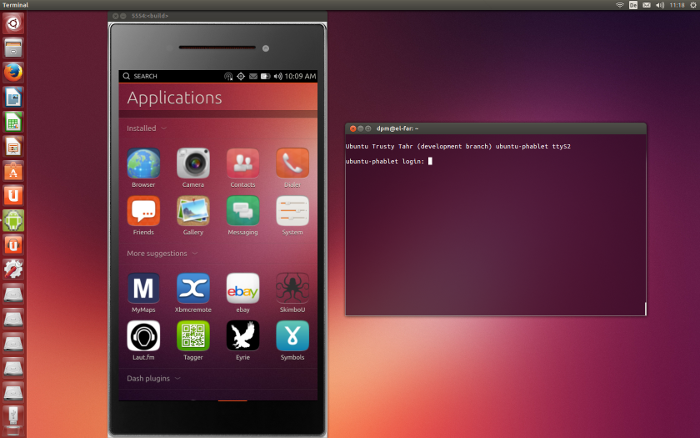Open phone location indicator
700x438 pixels.
(x=241, y=76)
